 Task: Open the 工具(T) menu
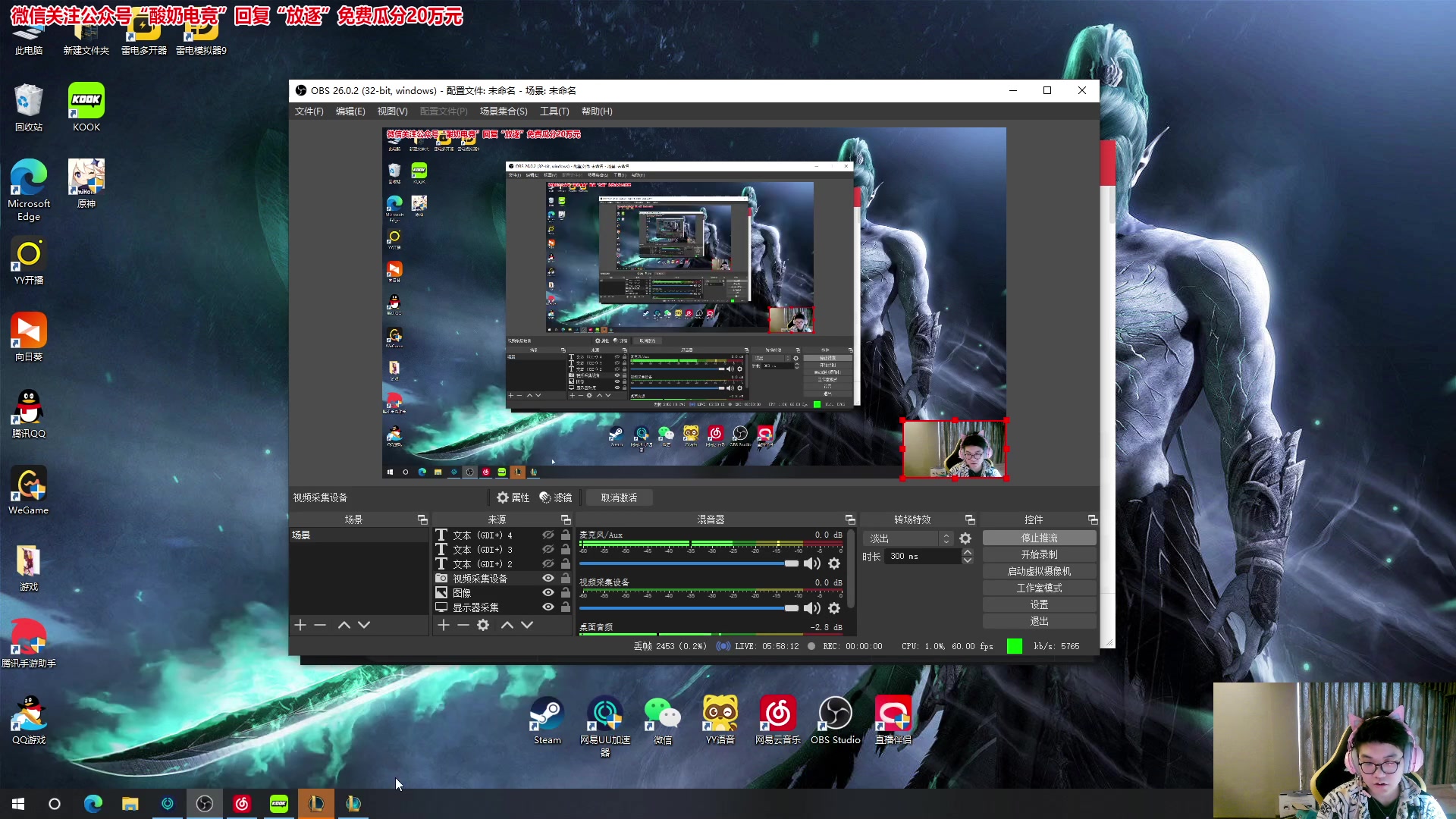554,111
